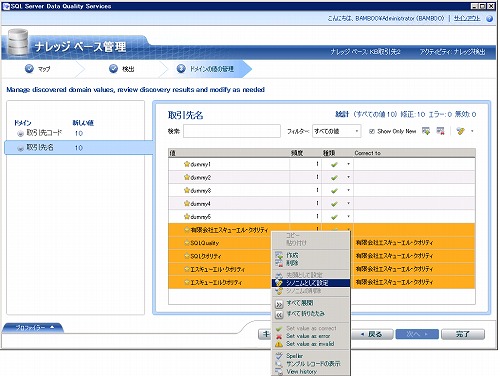The image size is (500, 376).
Task: Click the star icon beside dummy4
Action: coord(187,203)
